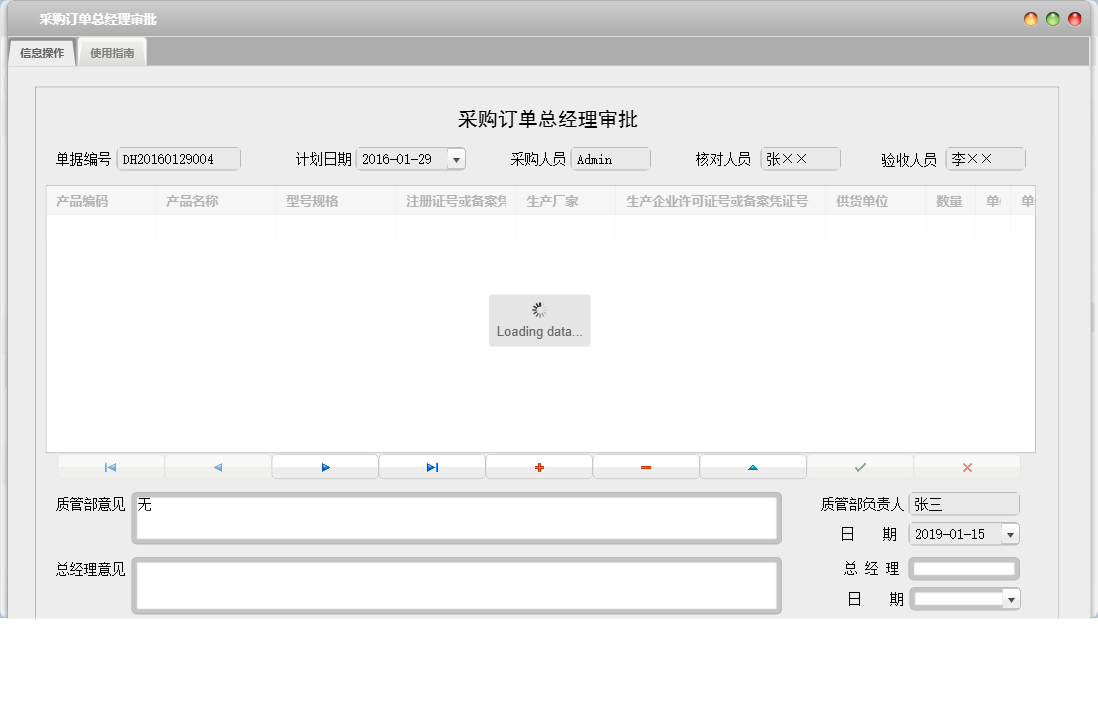The height and width of the screenshot is (705, 1098).
Task: Expand the general manager 日期 dropdown
Action: click(1011, 599)
